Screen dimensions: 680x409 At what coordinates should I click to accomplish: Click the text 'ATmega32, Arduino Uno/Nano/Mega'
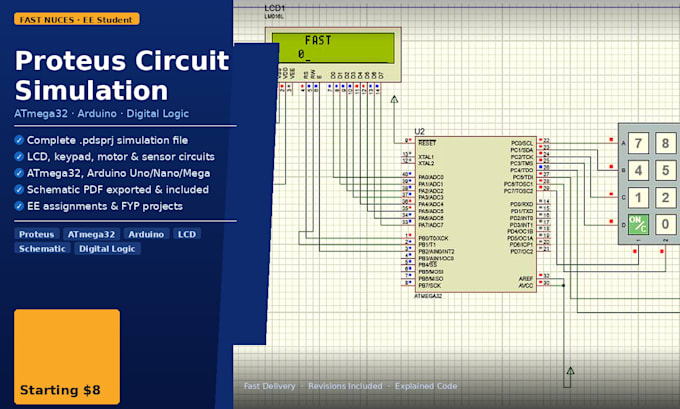coord(118,173)
